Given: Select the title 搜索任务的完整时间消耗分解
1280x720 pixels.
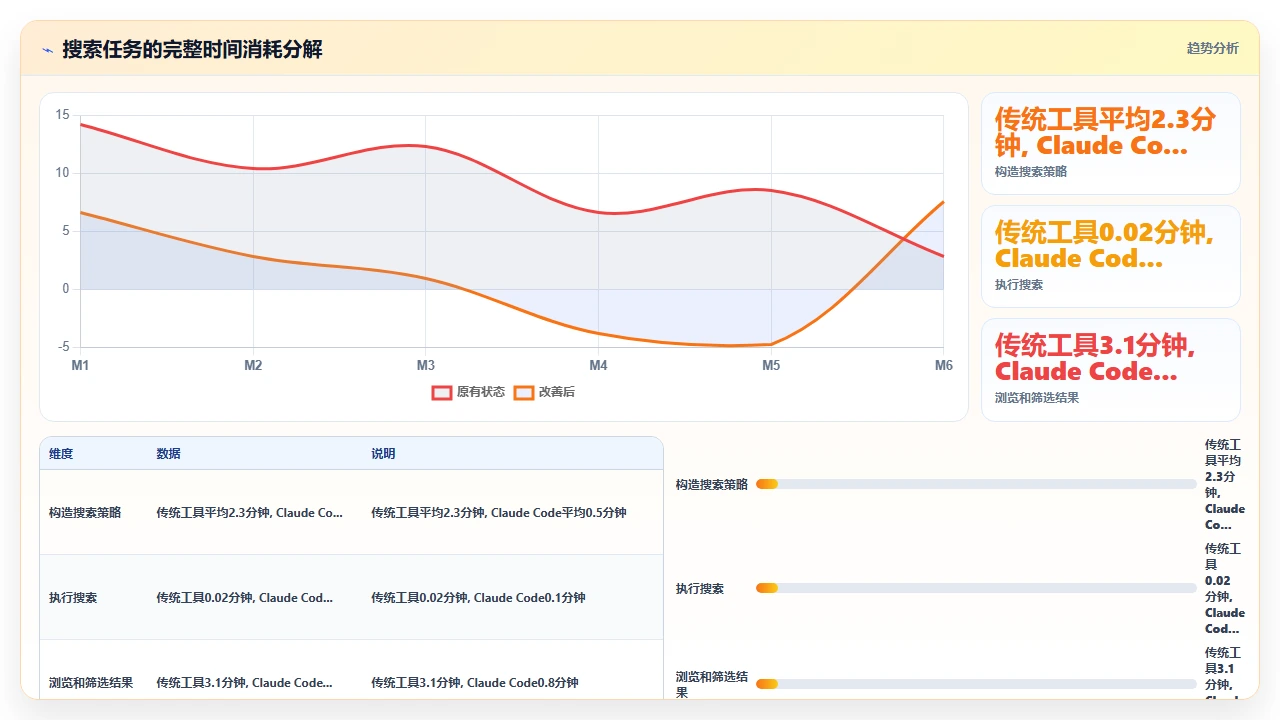Looking at the screenshot, I should [192, 49].
